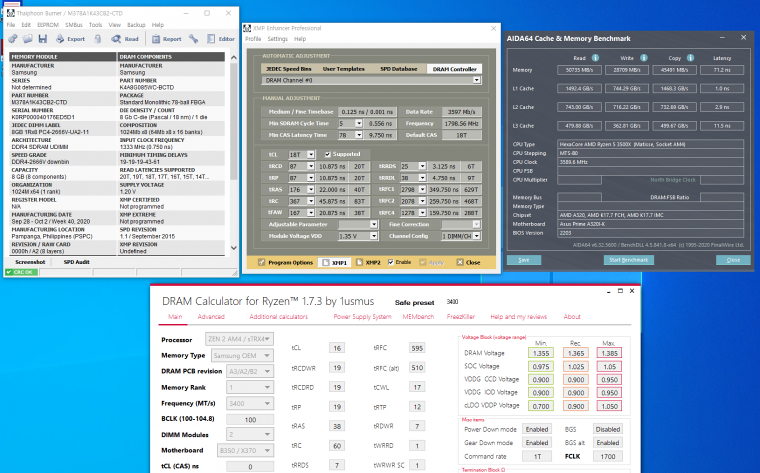
Task: Open the Advanced tab in DRAM Calculator
Action: pyautogui.click(x=211, y=316)
